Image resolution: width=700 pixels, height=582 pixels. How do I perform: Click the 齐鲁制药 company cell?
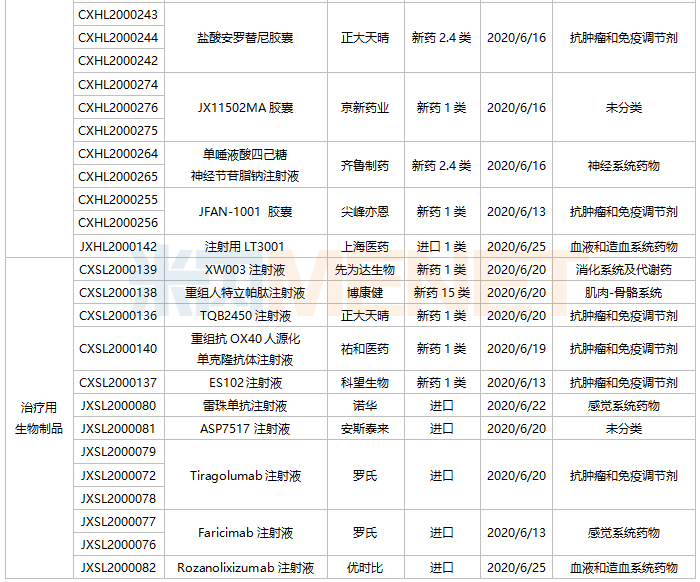pyautogui.click(x=365, y=165)
